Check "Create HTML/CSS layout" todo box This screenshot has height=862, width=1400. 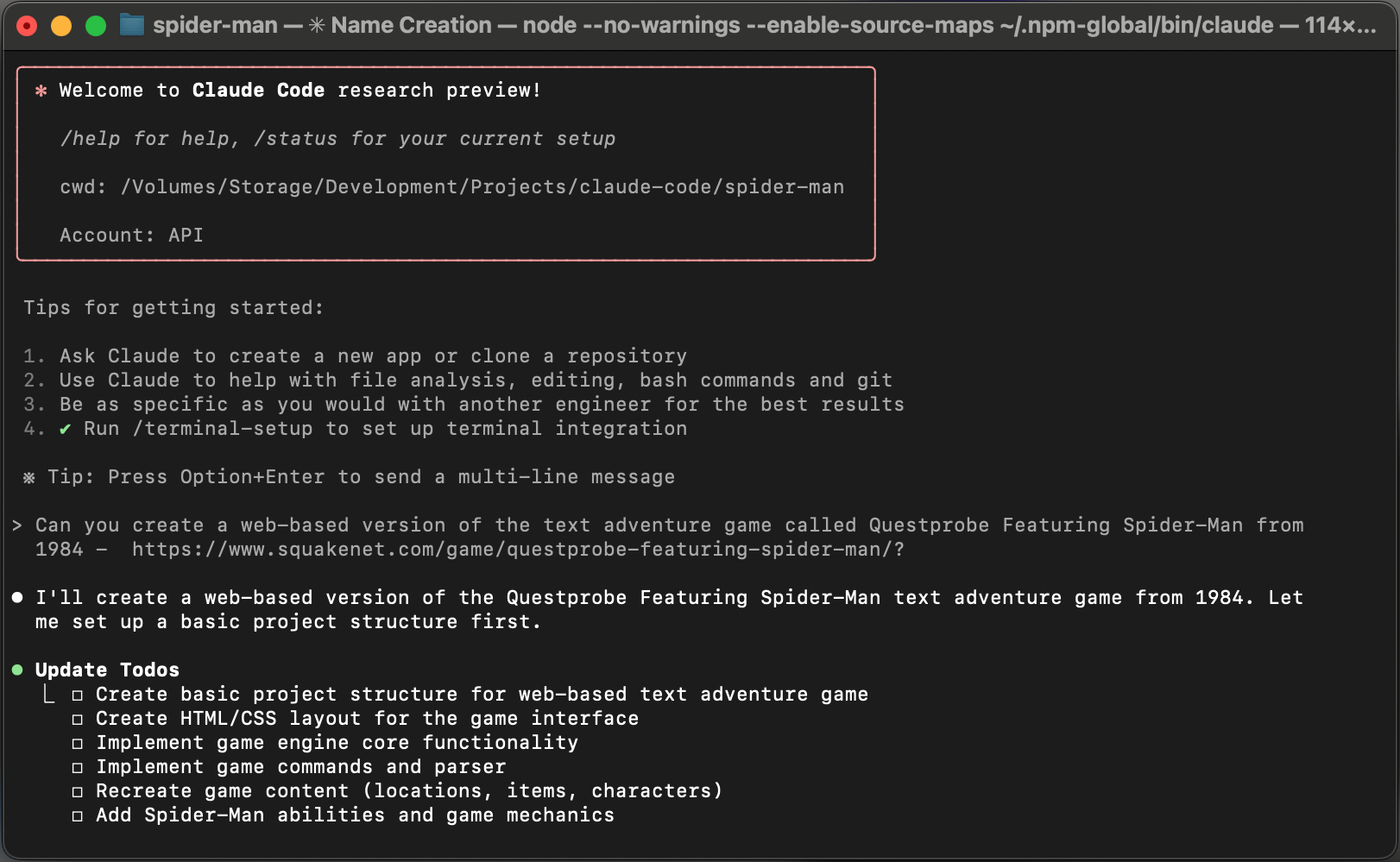pos(78,720)
